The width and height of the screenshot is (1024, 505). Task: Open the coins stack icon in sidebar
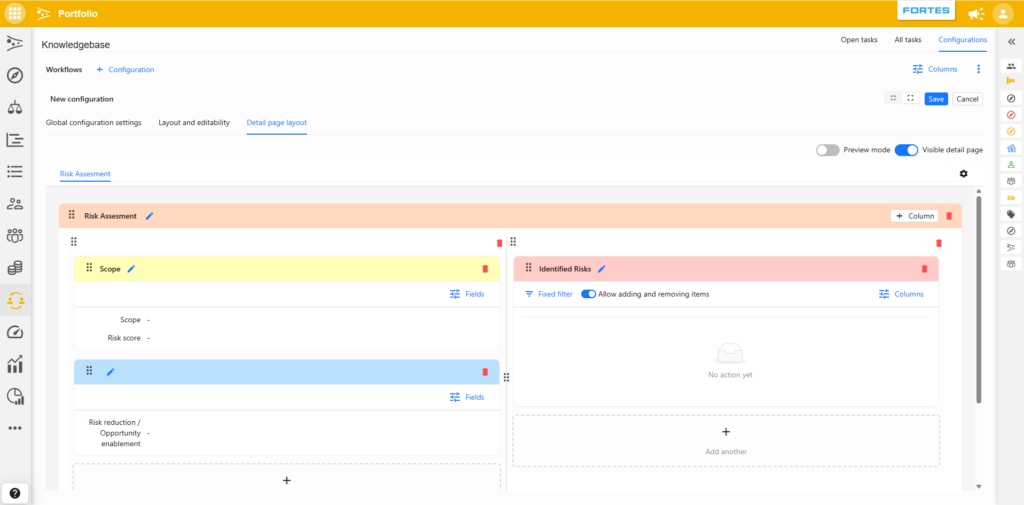(15, 268)
